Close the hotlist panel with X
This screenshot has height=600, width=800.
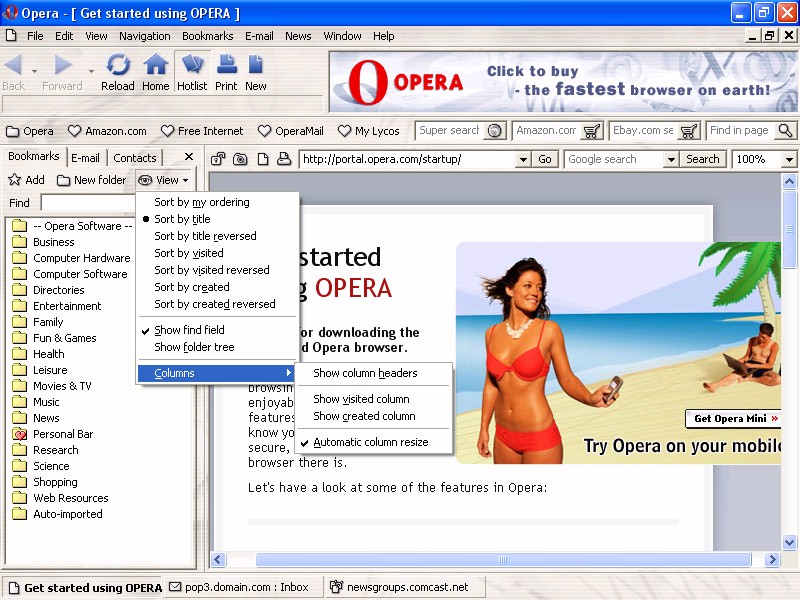(x=189, y=157)
